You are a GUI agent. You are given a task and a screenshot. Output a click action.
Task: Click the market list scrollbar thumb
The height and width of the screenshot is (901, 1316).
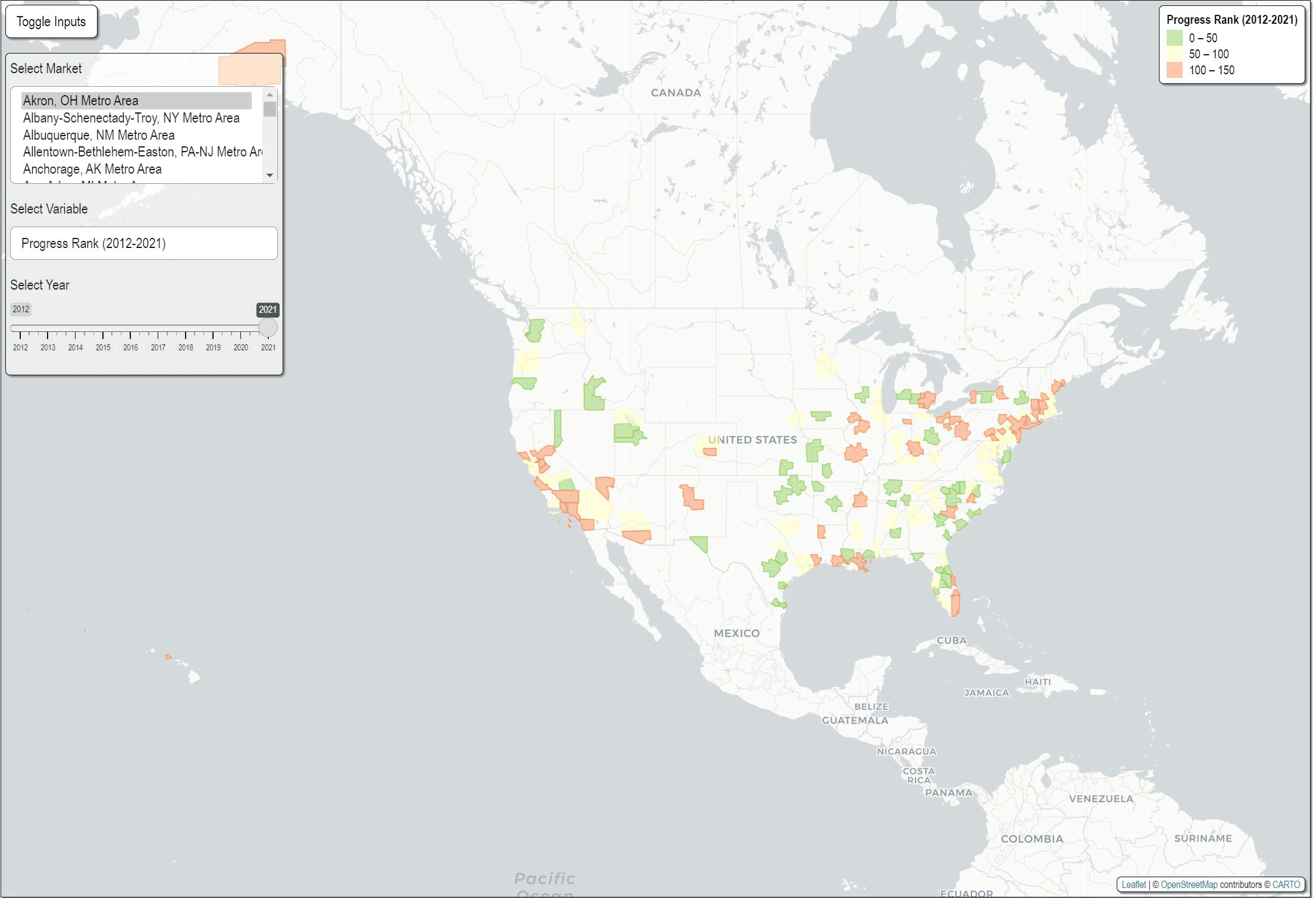[x=270, y=109]
